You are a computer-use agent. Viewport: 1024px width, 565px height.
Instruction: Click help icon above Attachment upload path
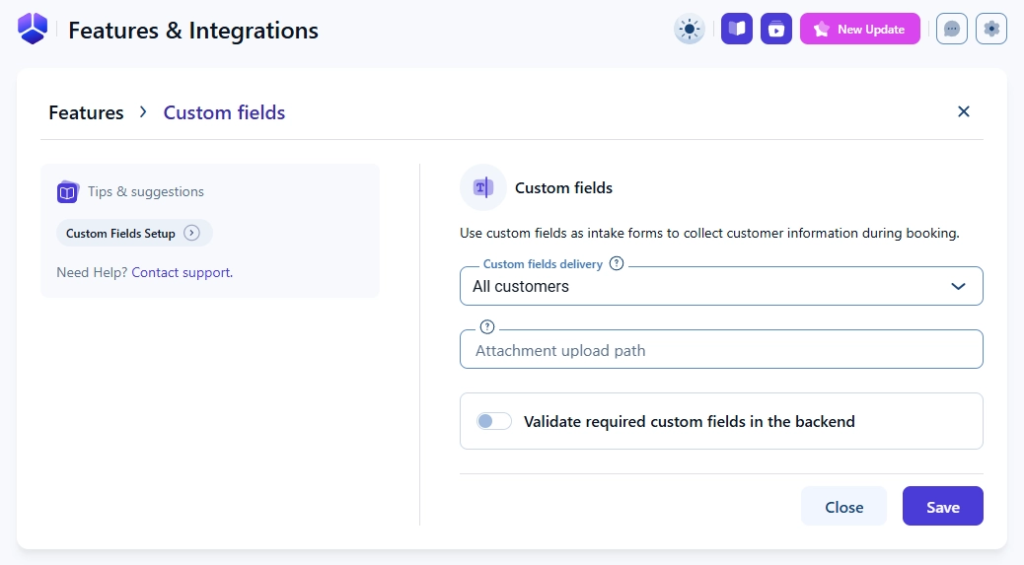click(x=487, y=327)
